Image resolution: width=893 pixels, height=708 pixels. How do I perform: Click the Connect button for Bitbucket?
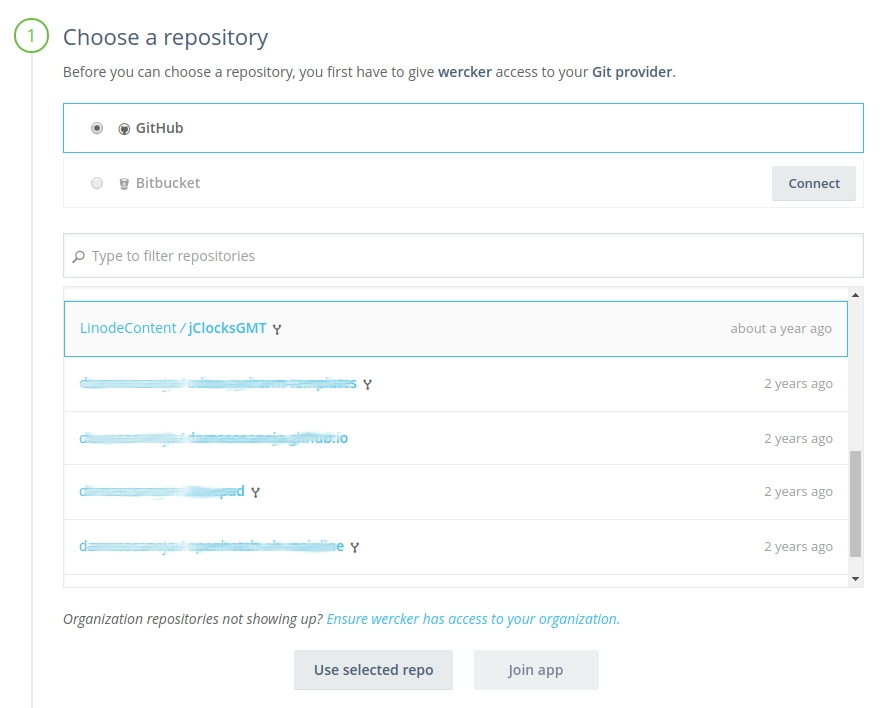coord(813,183)
